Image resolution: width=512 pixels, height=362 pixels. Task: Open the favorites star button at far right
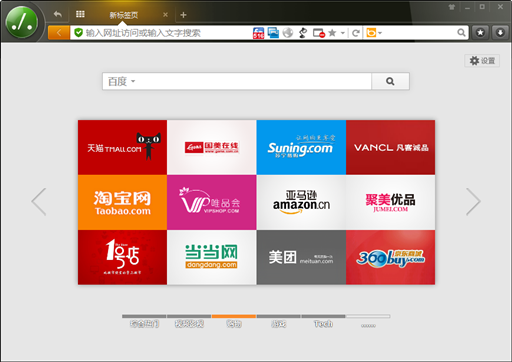click(480, 33)
